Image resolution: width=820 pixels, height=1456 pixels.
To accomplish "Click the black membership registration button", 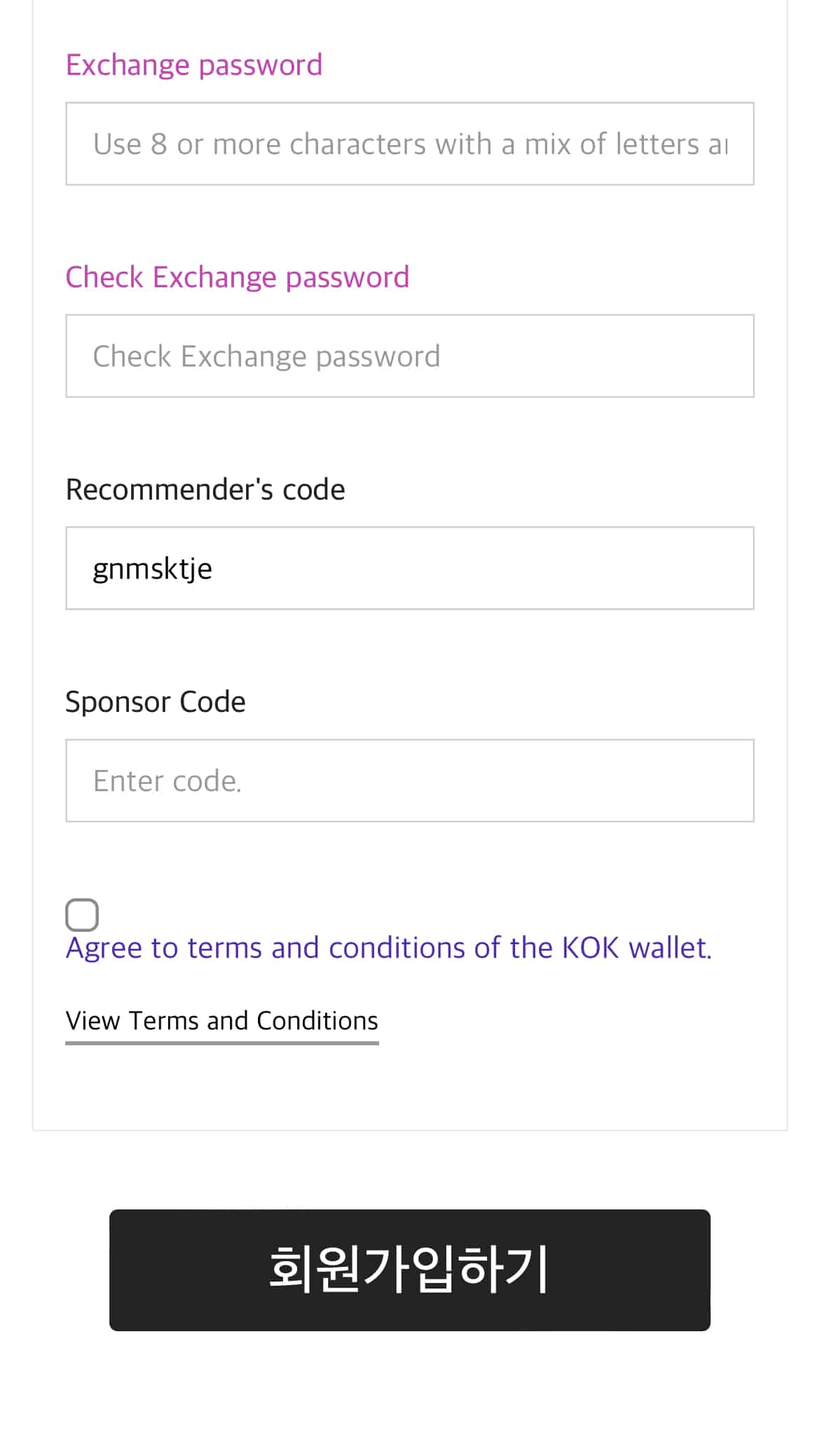I will point(409,1271).
